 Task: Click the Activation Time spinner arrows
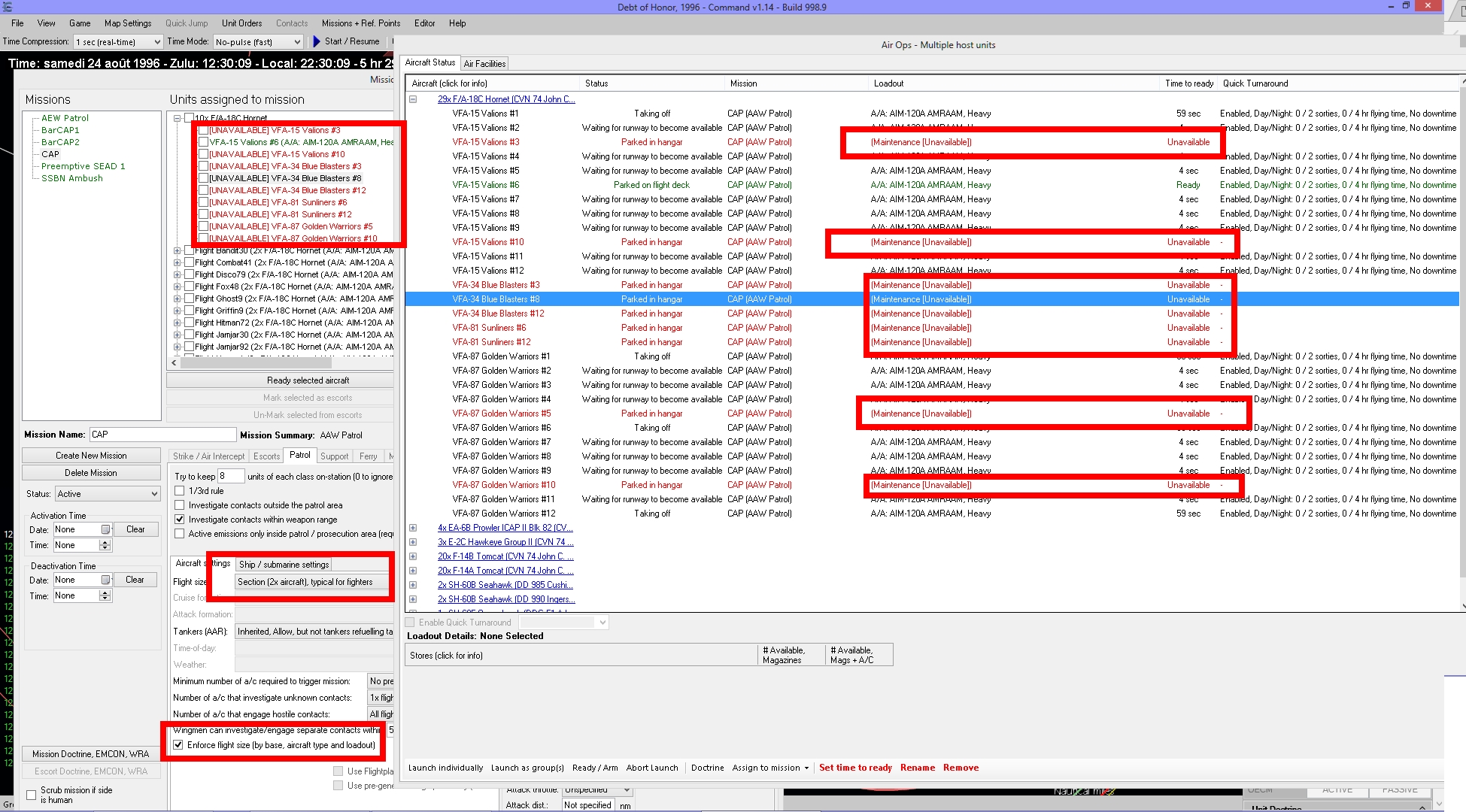click(105, 545)
